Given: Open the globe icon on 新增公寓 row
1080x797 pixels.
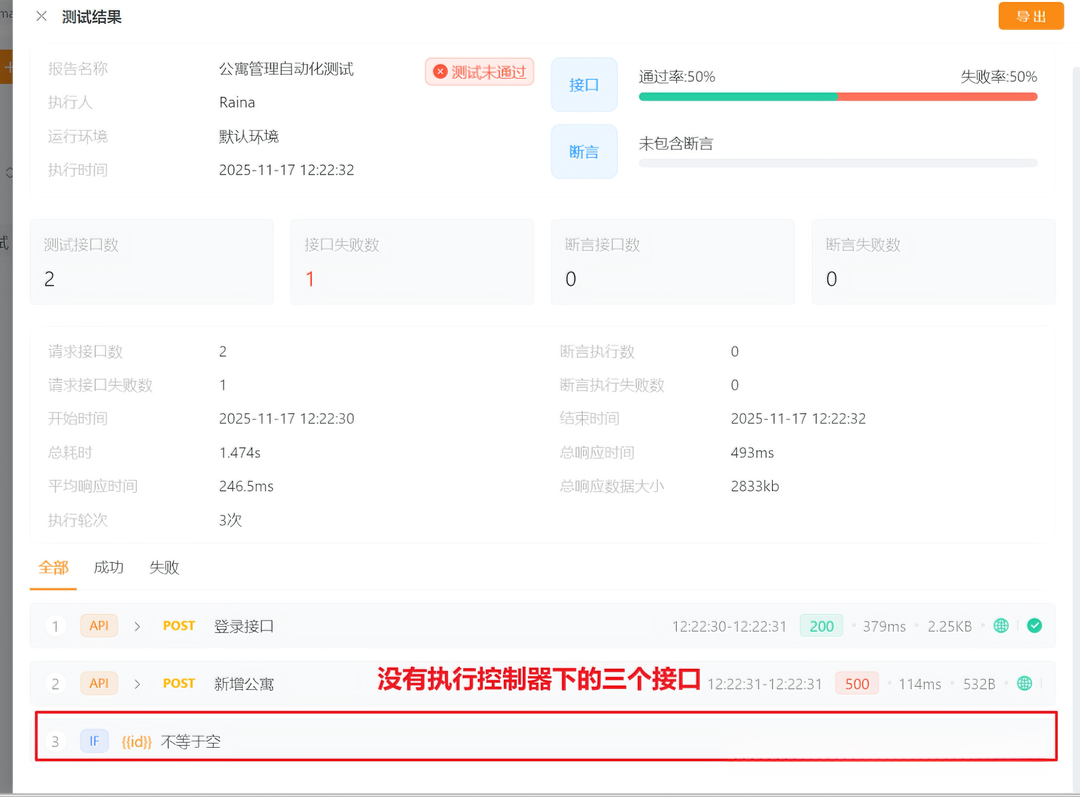Looking at the screenshot, I should [1024, 683].
